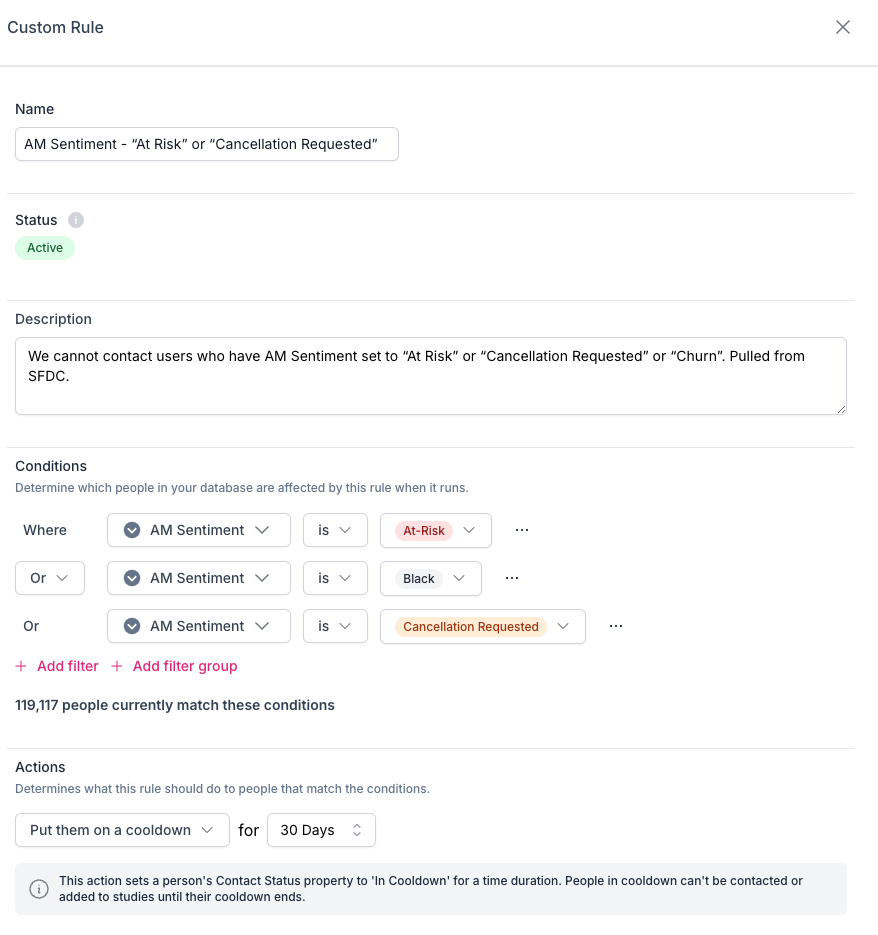Open the 'Put them on a cooldown' dropdown
Screen dimensions: 878x935
(122, 830)
